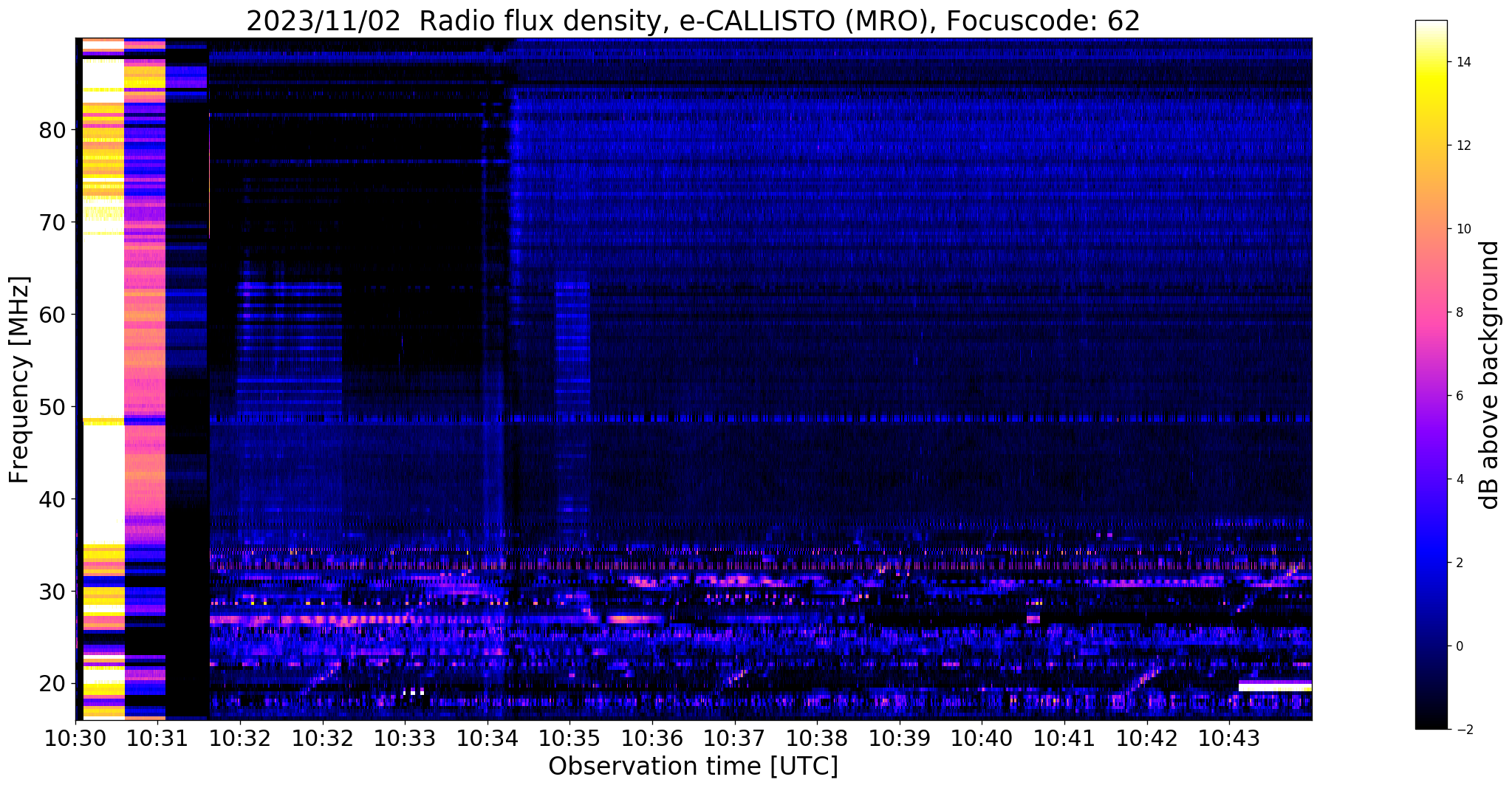Click the white horizontal bar near 10:43
Image resolution: width=1512 pixels, height=788 pixels.
(x=1275, y=687)
